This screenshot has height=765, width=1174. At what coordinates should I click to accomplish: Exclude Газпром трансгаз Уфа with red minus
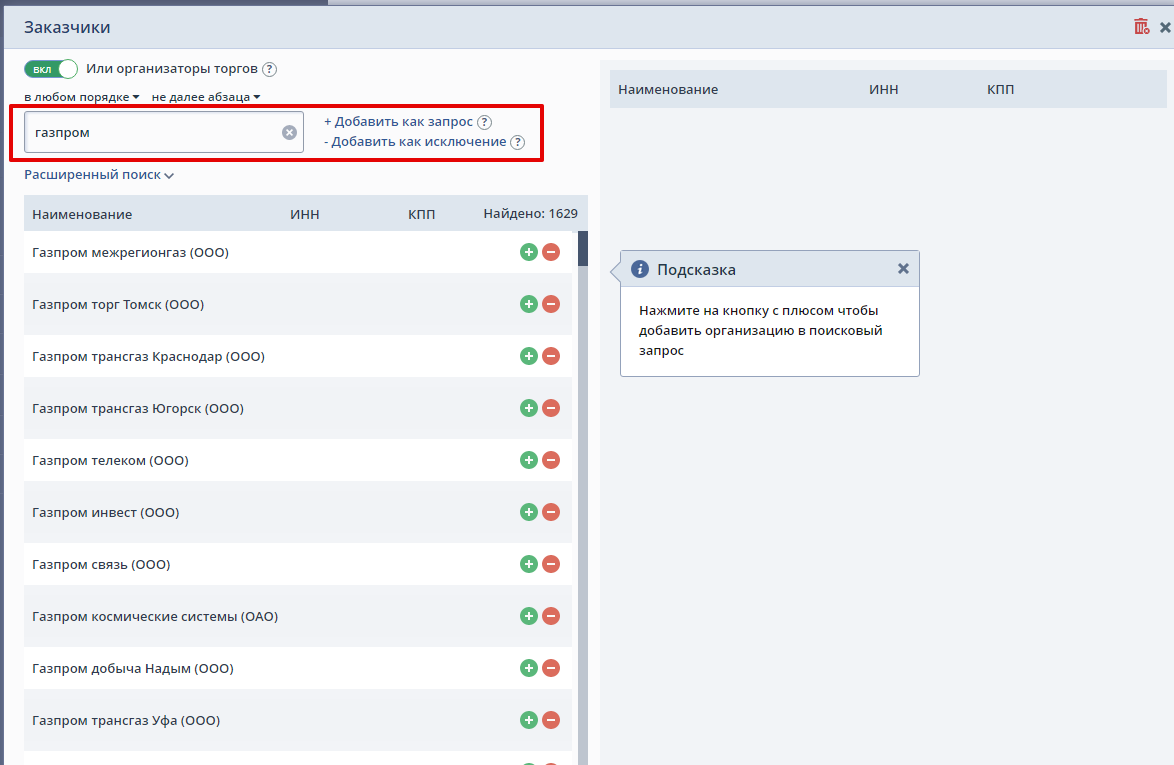click(551, 720)
